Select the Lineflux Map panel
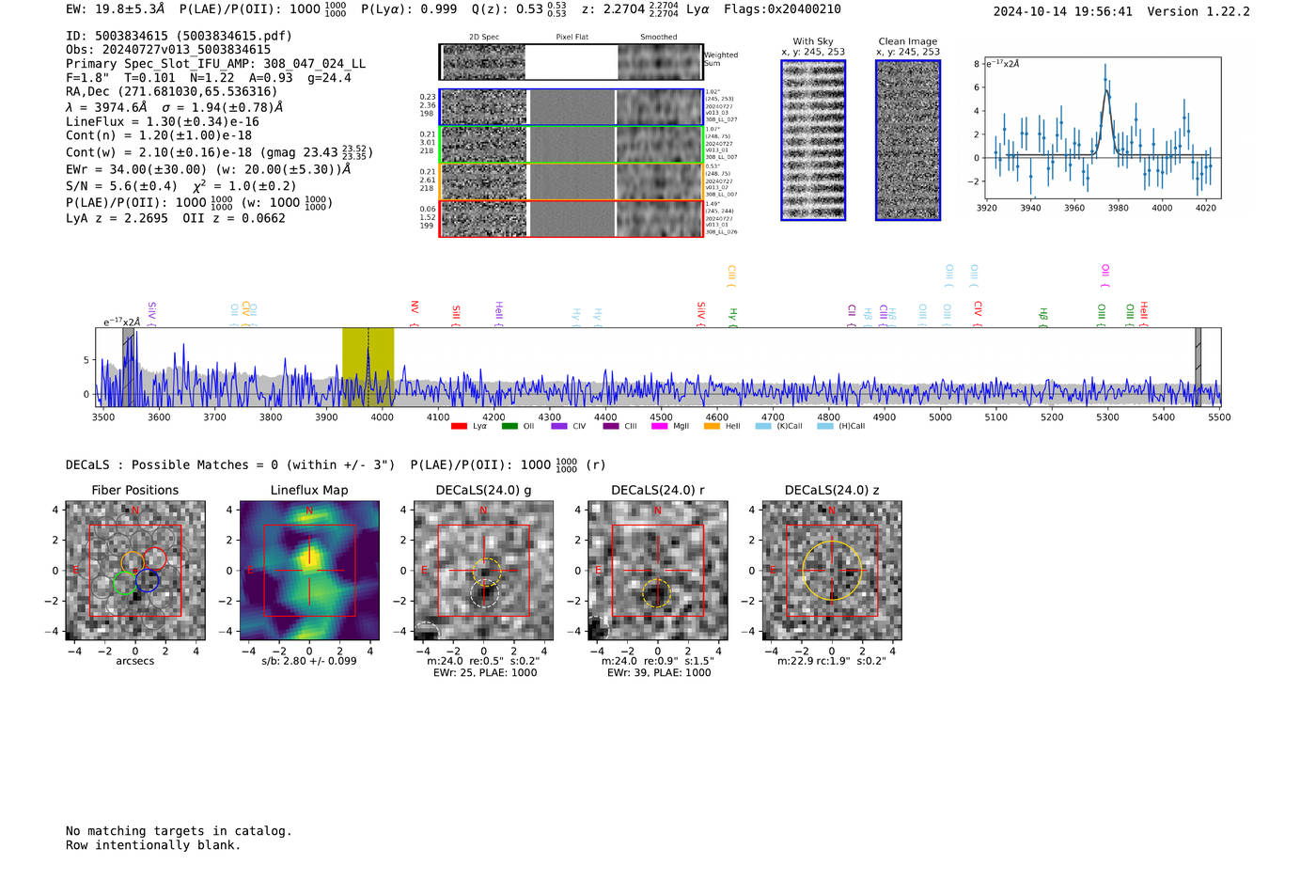Viewport: 1316px width, 896px height. coord(309,571)
